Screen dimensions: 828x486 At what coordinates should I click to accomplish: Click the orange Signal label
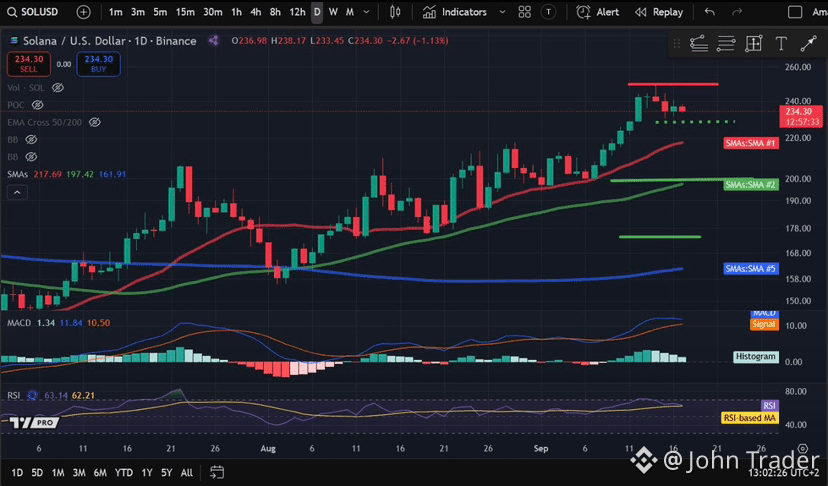click(764, 324)
